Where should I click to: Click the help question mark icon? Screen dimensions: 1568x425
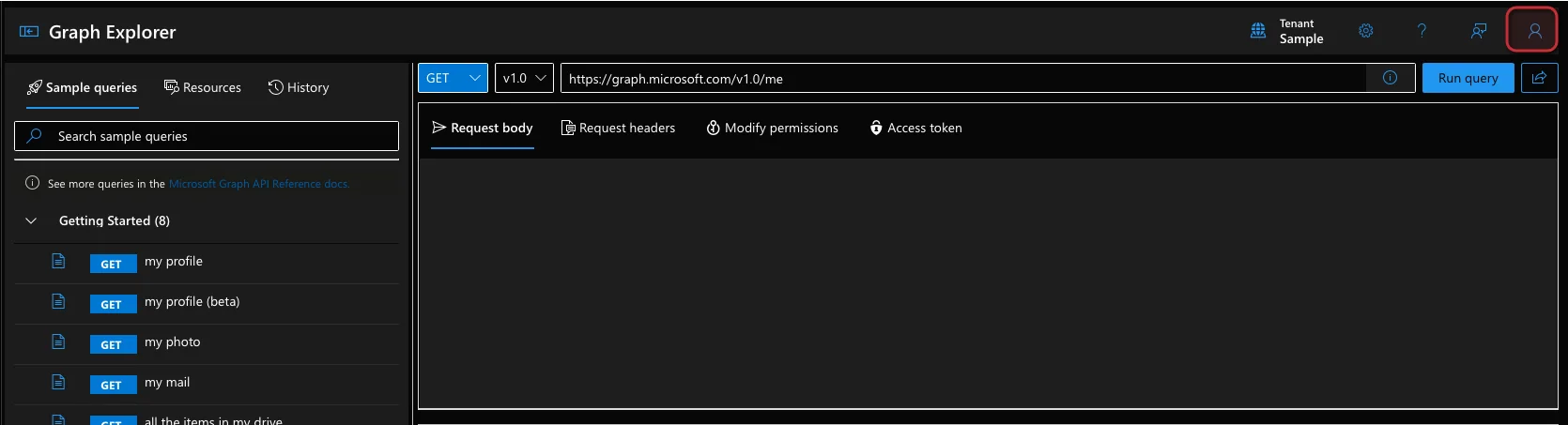click(x=1422, y=31)
